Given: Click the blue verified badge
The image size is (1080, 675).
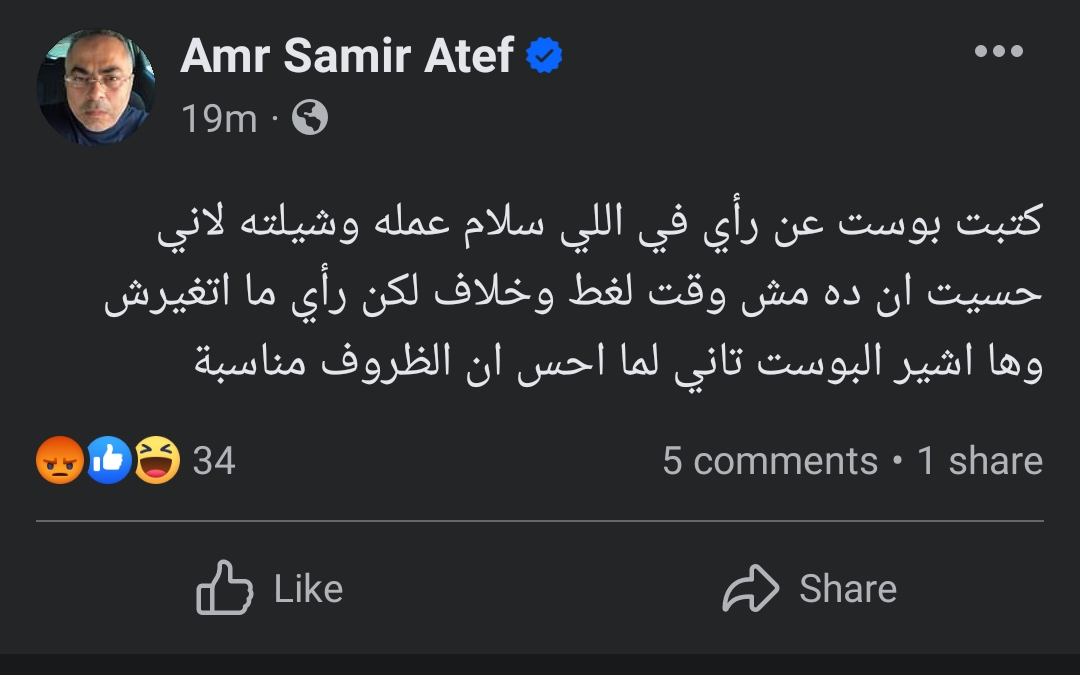Looking at the screenshot, I should pyautogui.click(x=544, y=56).
